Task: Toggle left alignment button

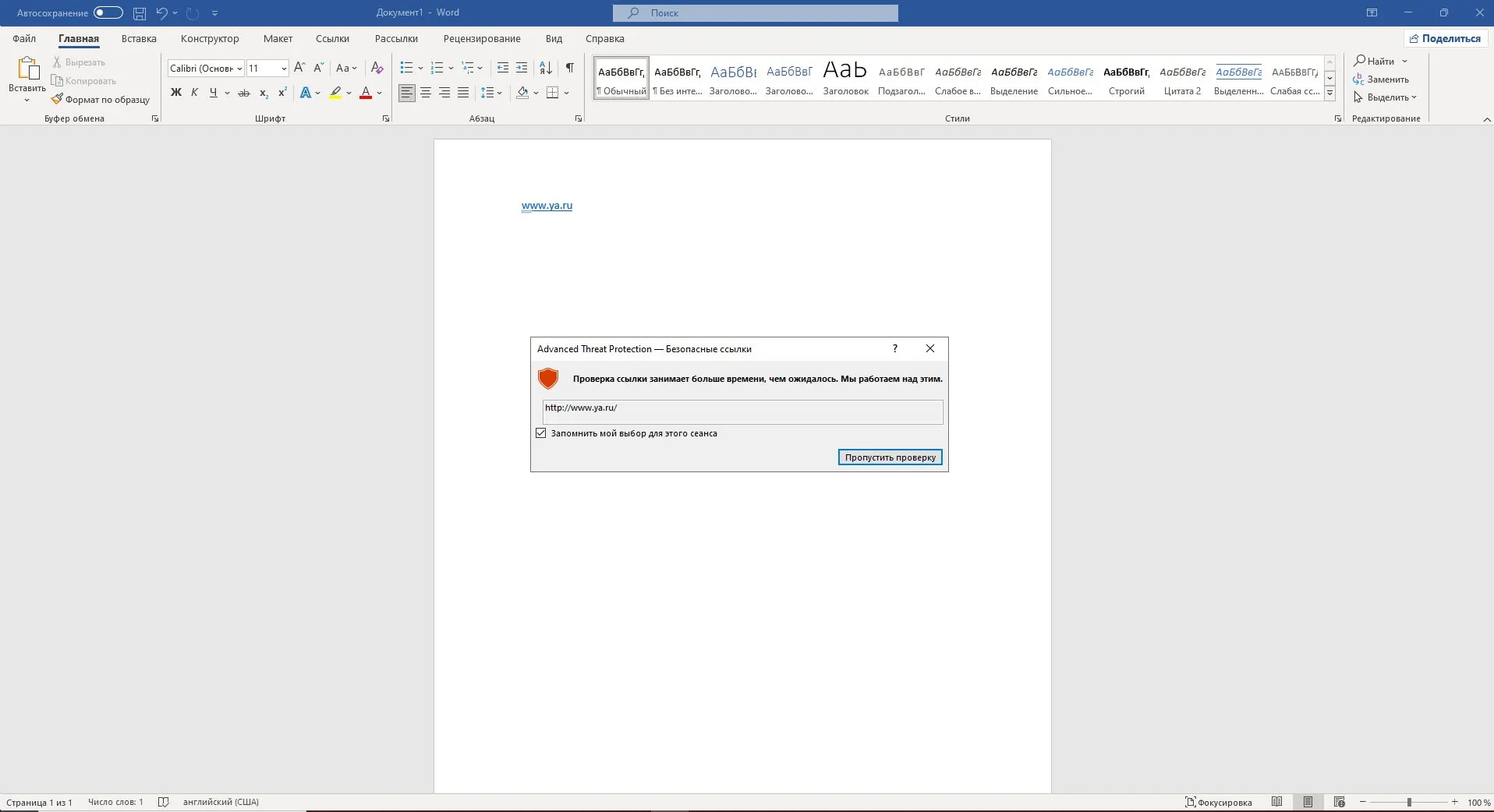Action: click(407, 93)
